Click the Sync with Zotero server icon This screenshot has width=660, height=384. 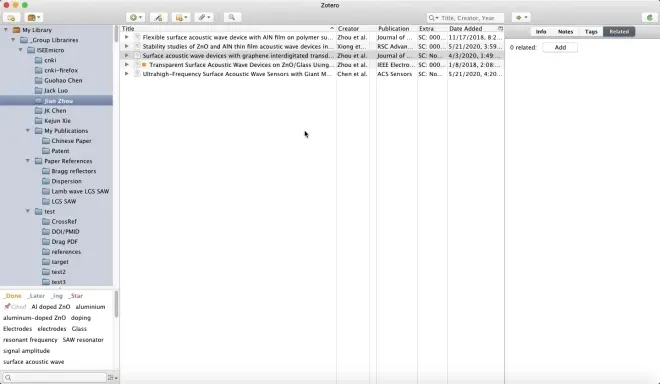click(x=649, y=17)
